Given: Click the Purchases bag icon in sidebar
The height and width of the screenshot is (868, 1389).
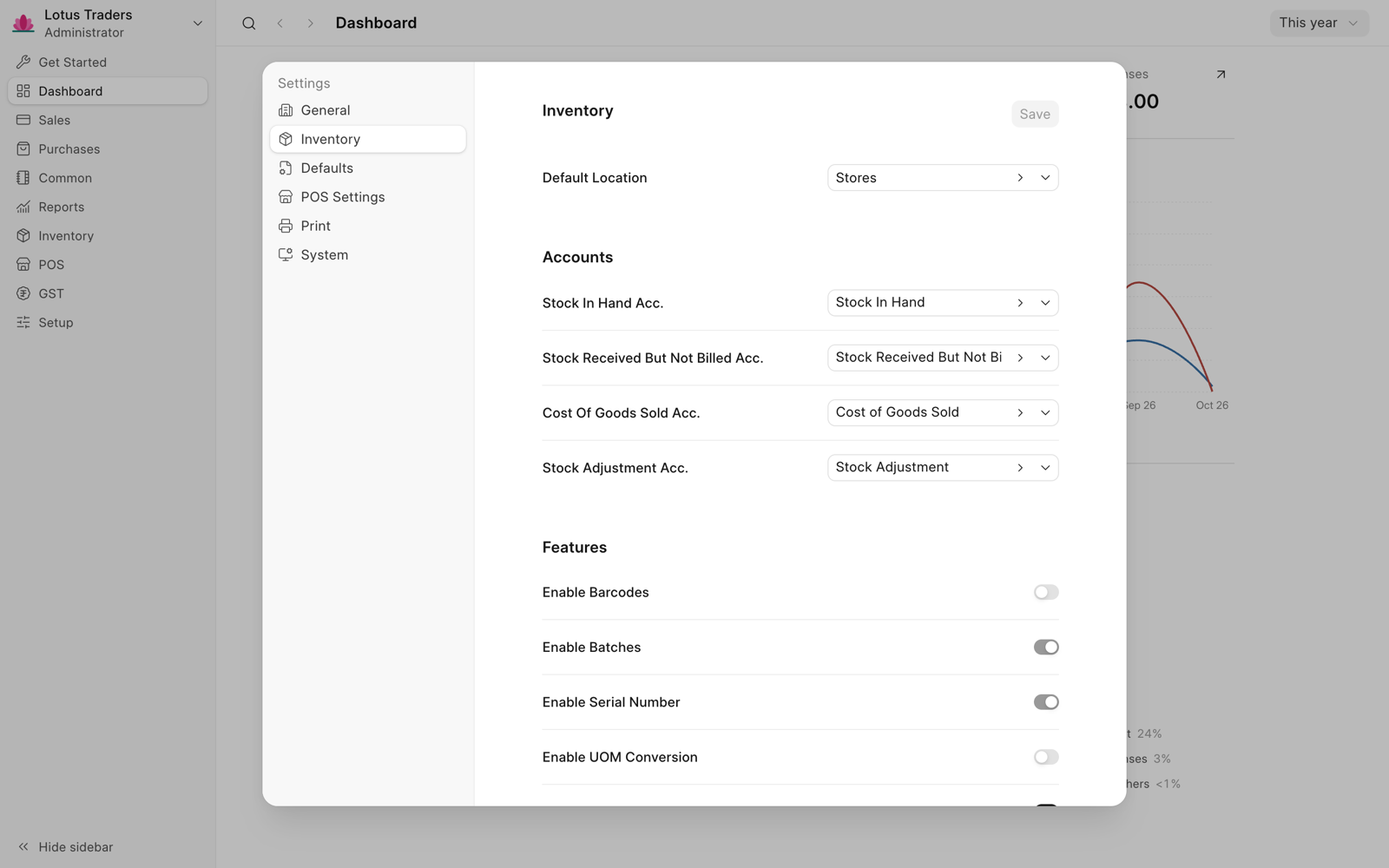Looking at the screenshot, I should (23, 149).
